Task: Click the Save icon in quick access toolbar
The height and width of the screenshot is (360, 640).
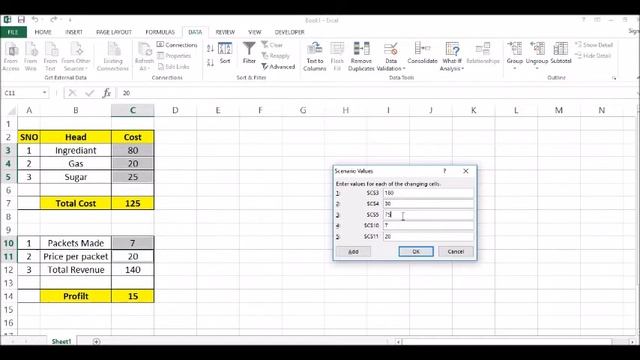Action: [21, 19]
